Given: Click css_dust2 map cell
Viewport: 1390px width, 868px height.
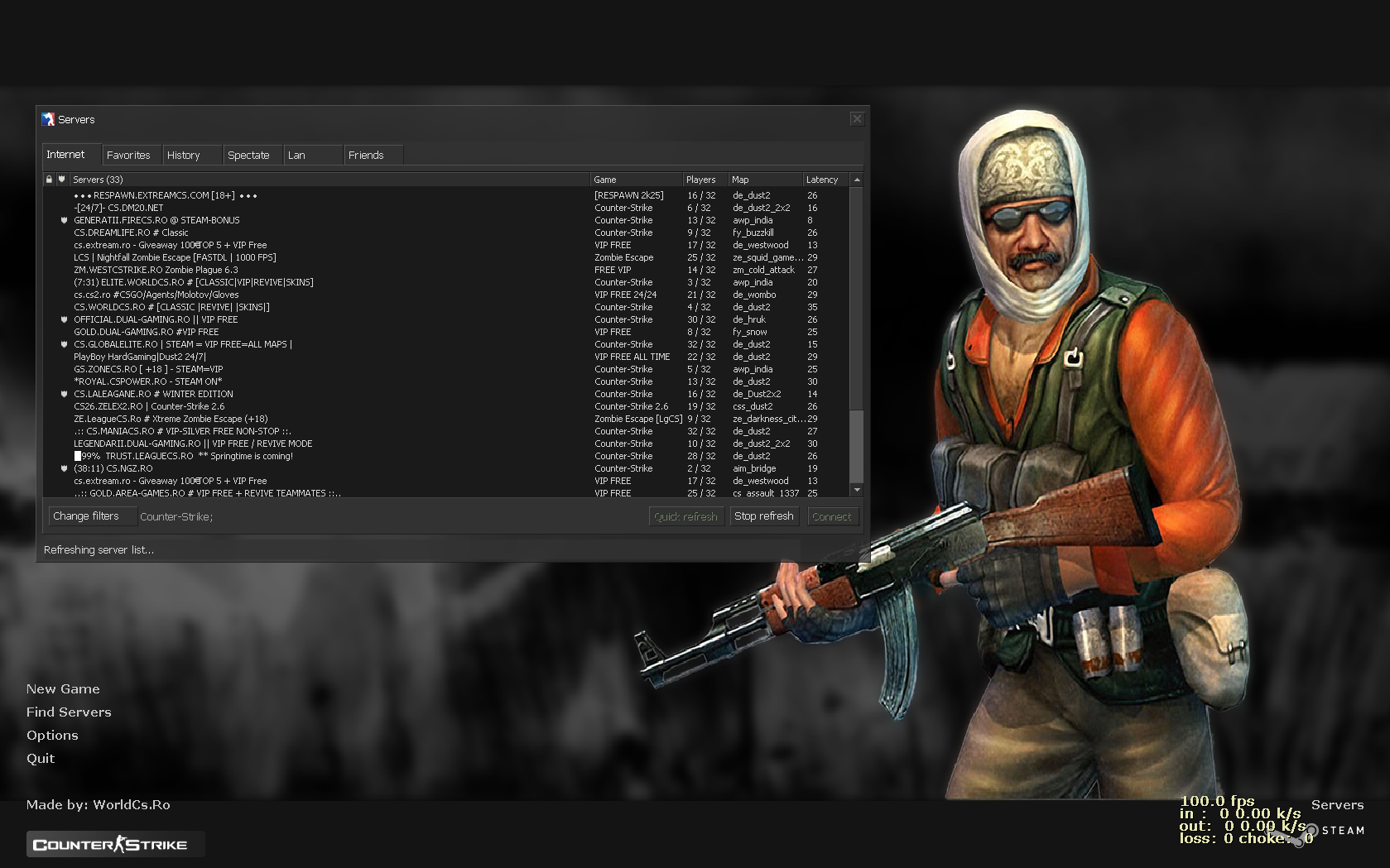Looking at the screenshot, I should pos(753,406).
